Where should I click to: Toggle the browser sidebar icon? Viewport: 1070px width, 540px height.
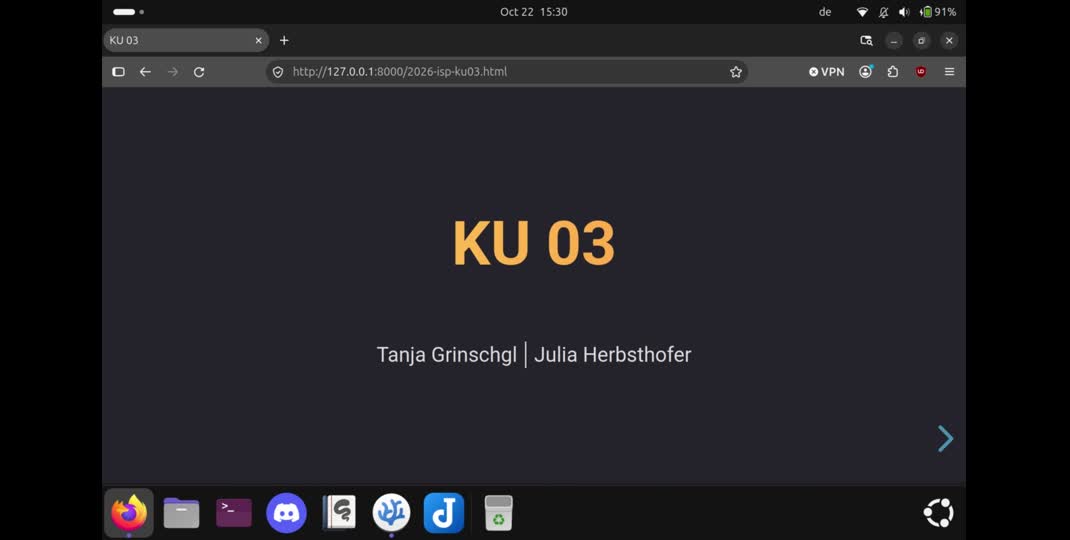pos(118,72)
